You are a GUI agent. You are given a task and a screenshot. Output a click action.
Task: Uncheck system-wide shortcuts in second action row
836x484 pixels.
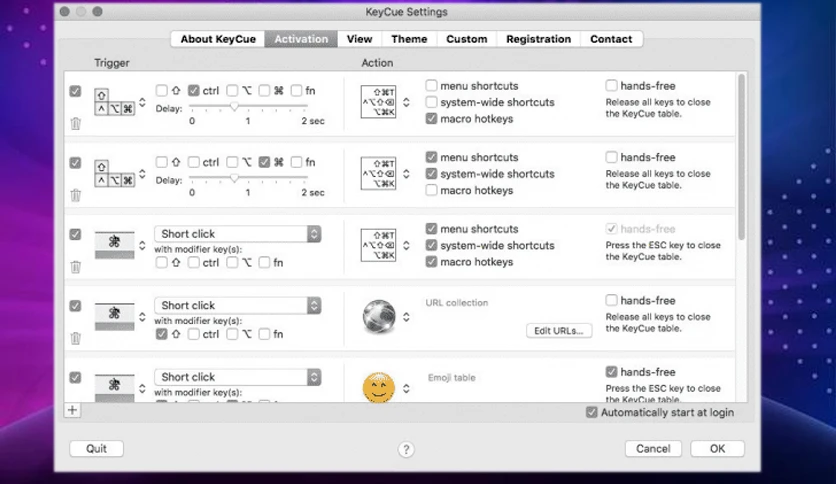(431, 174)
